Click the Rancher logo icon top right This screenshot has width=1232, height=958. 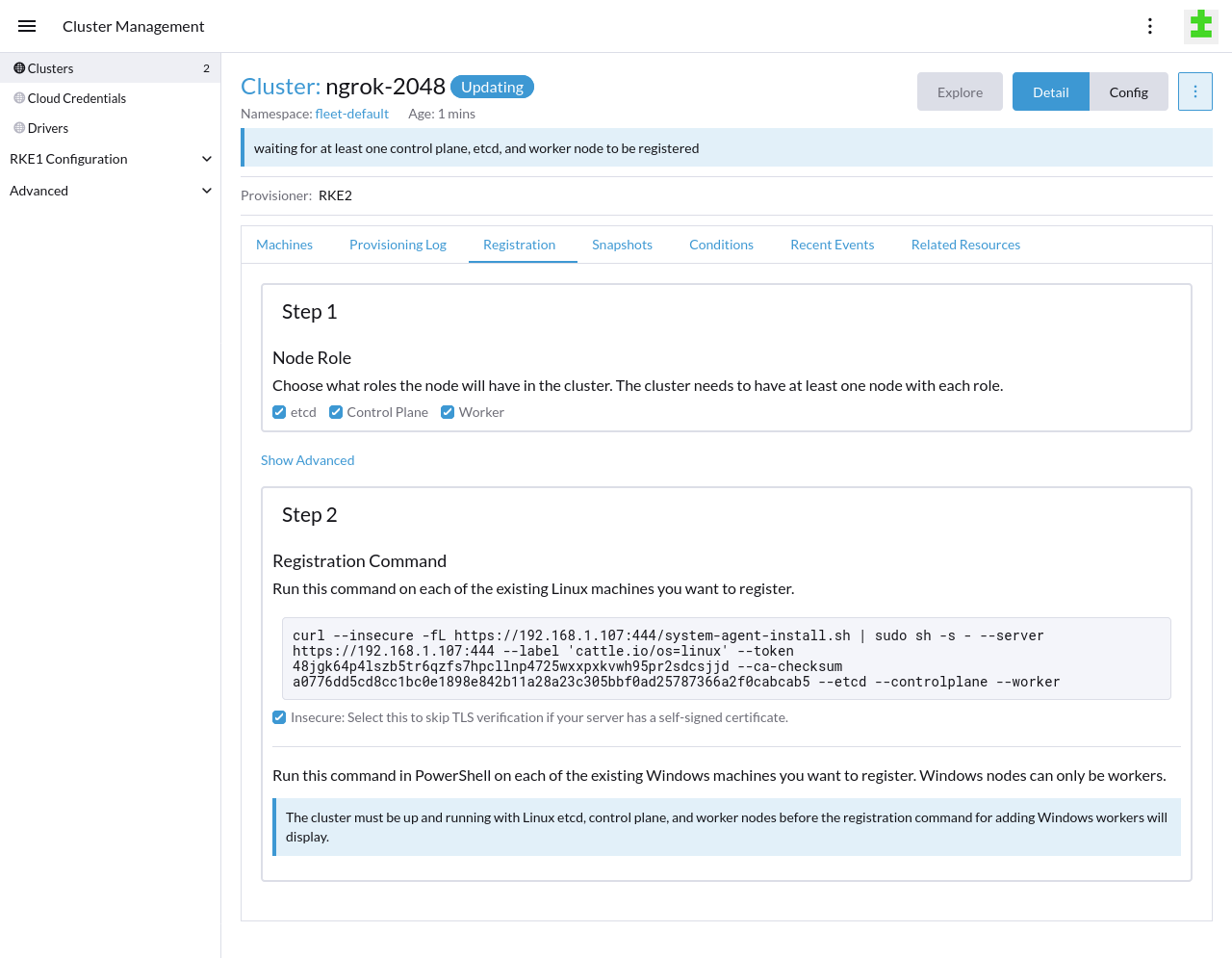coord(1200,25)
